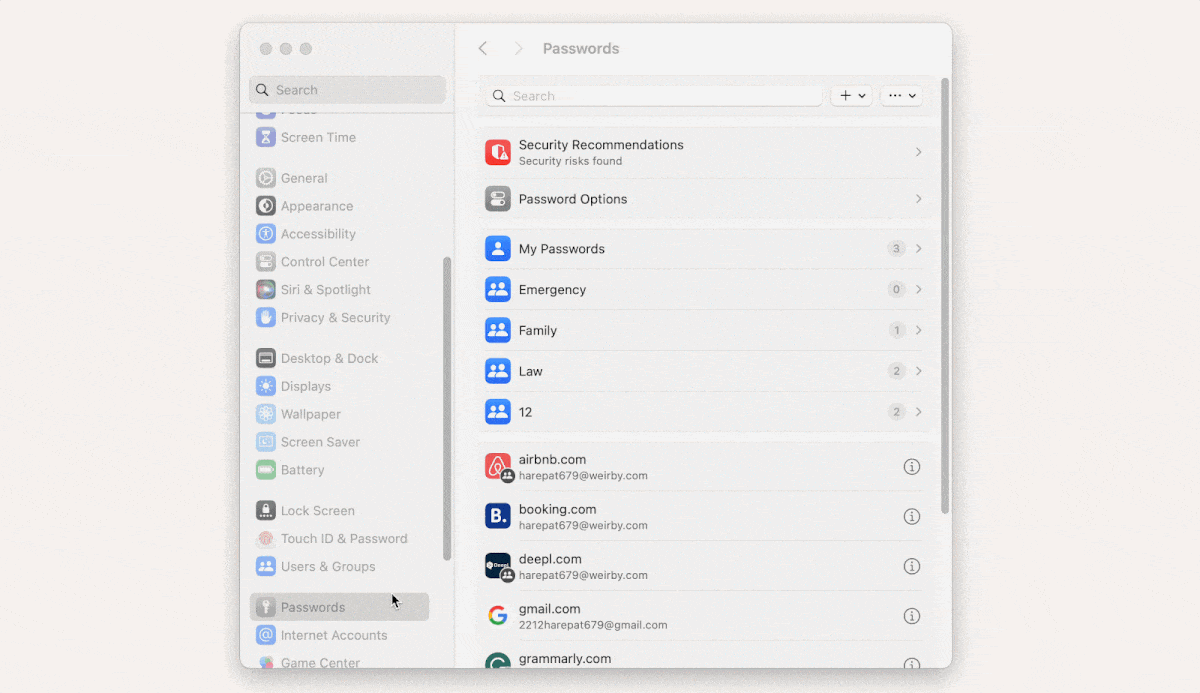This screenshot has height=693, width=1200.
Task: Click the Family group label
Action: (x=538, y=331)
